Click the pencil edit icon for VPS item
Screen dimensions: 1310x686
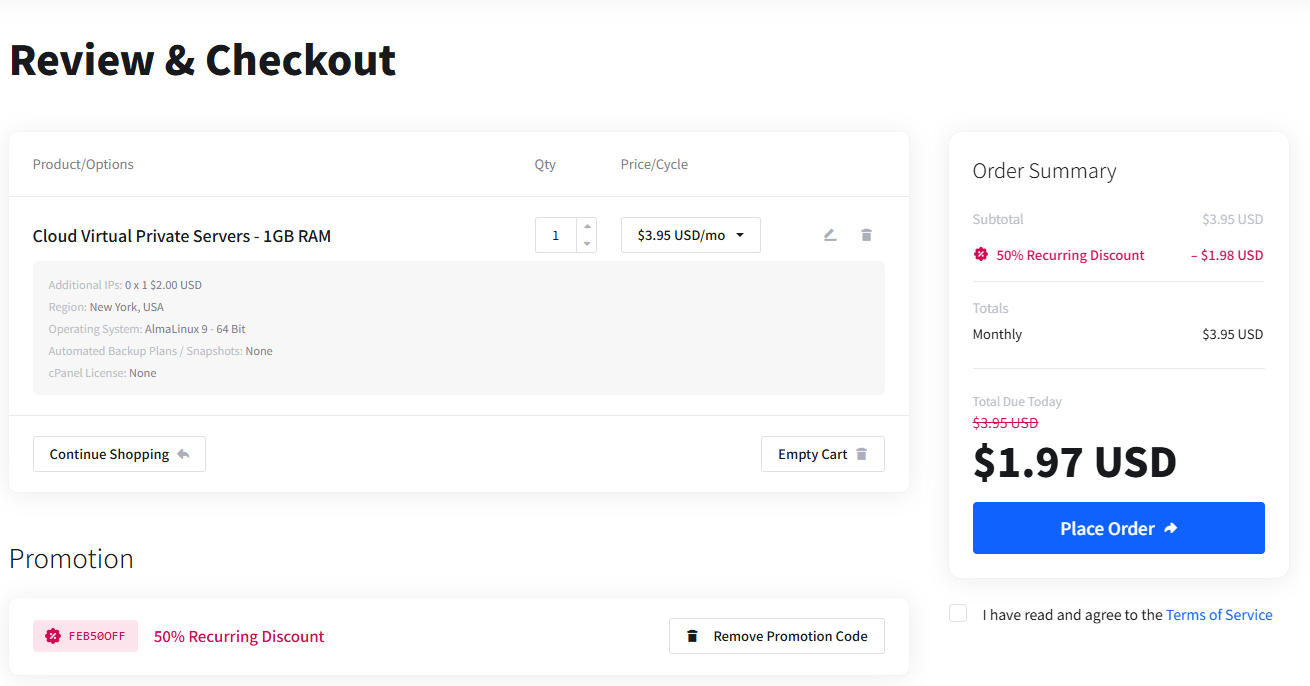pyautogui.click(x=829, y=235)
